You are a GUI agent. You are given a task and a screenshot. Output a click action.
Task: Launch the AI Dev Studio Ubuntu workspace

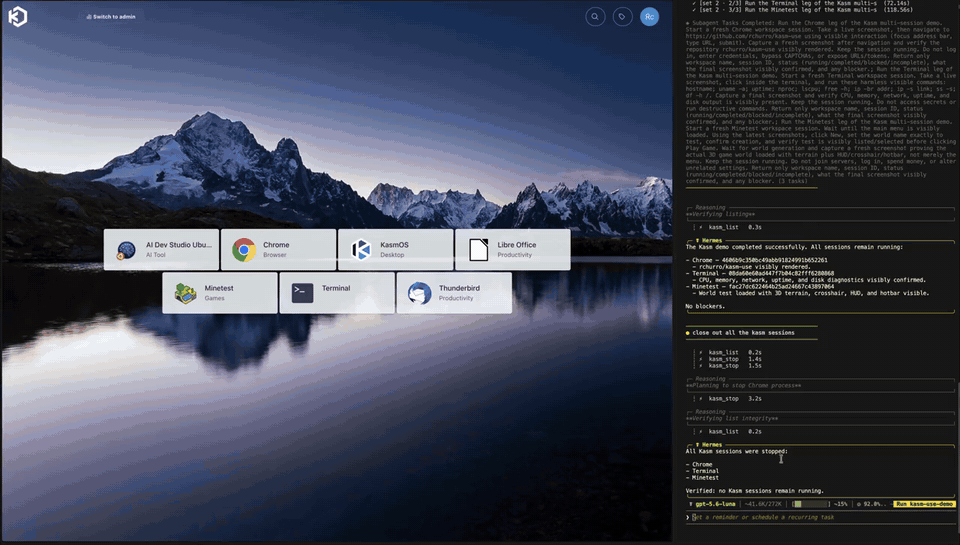(162, 250)
